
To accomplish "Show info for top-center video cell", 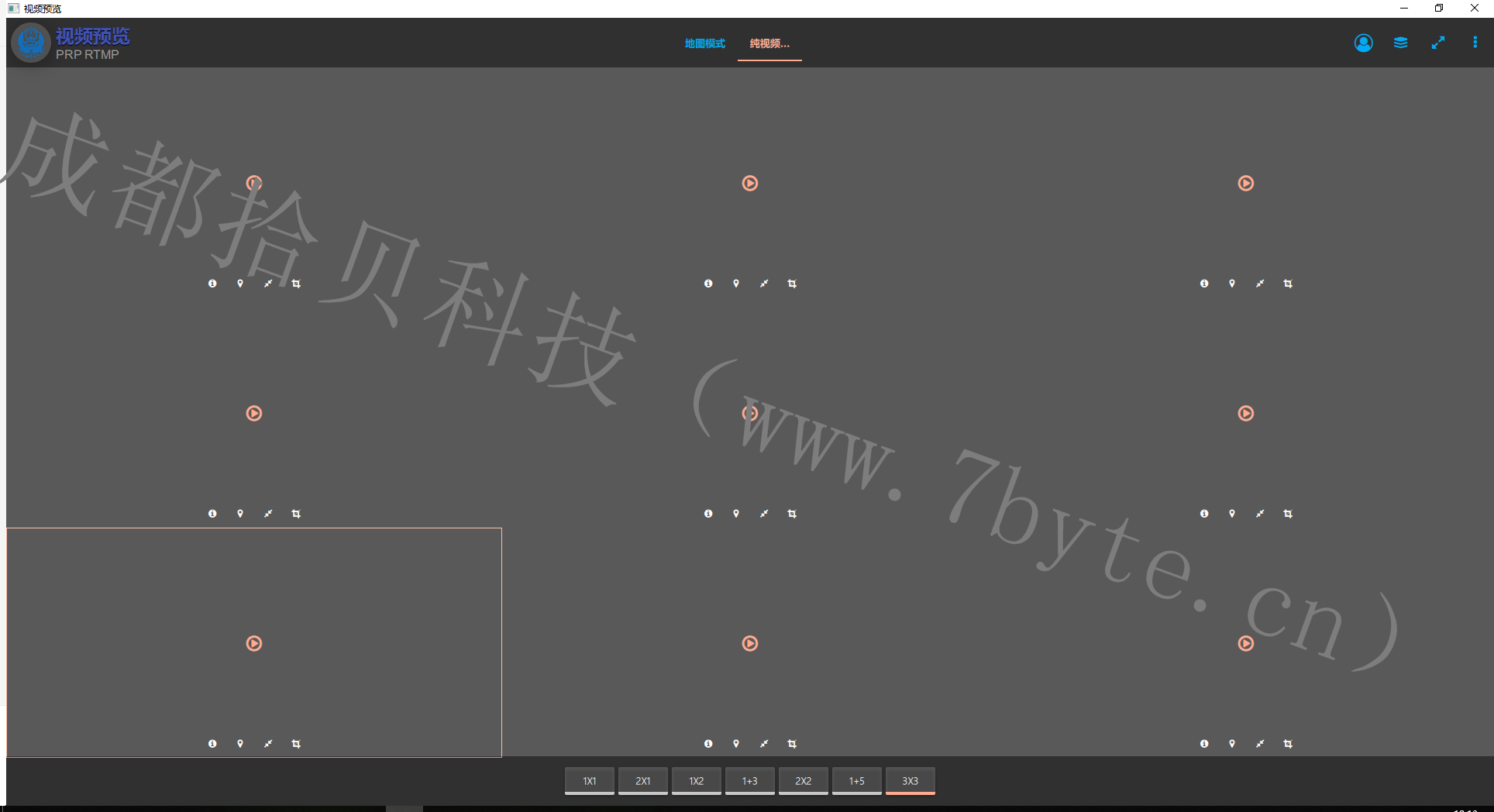I will pyautogui.click(x=708, y=284).
